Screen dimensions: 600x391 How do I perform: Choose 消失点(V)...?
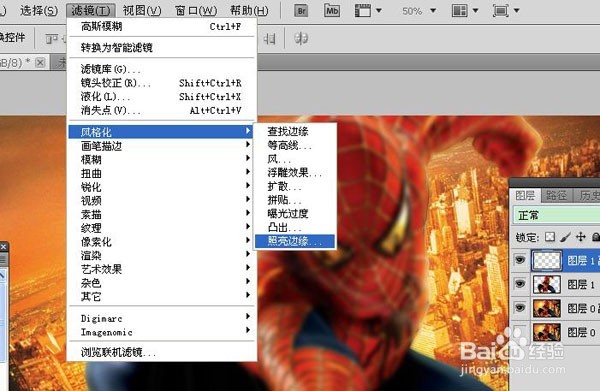(161, 111)
